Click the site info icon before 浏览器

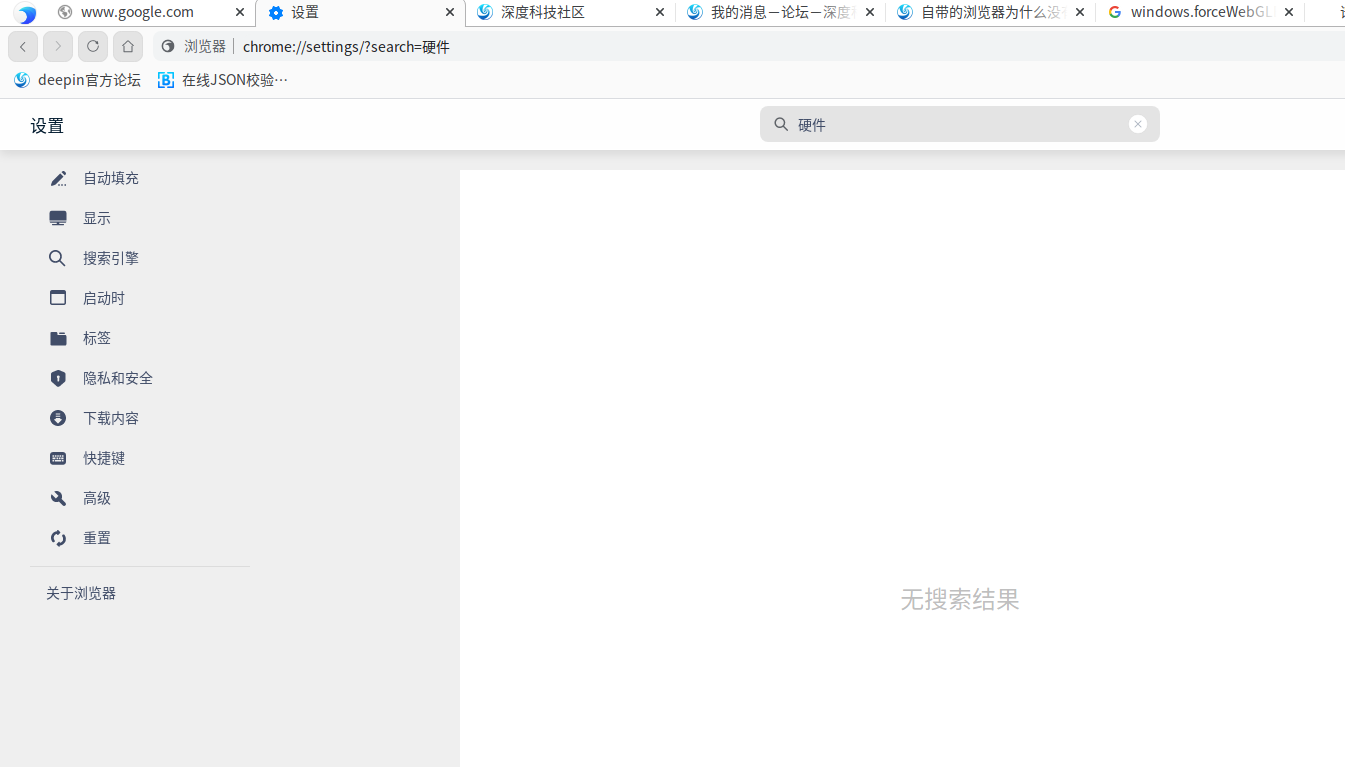click(x=167, y=46)
